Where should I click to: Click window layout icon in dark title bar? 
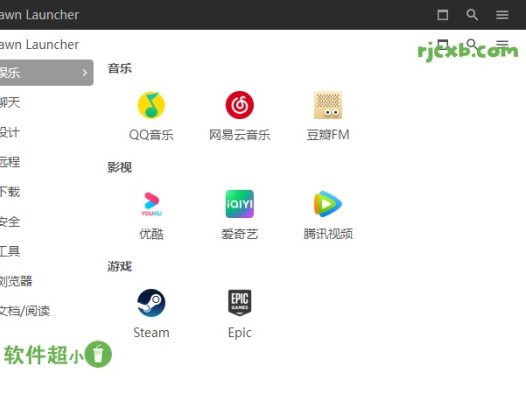443,15
